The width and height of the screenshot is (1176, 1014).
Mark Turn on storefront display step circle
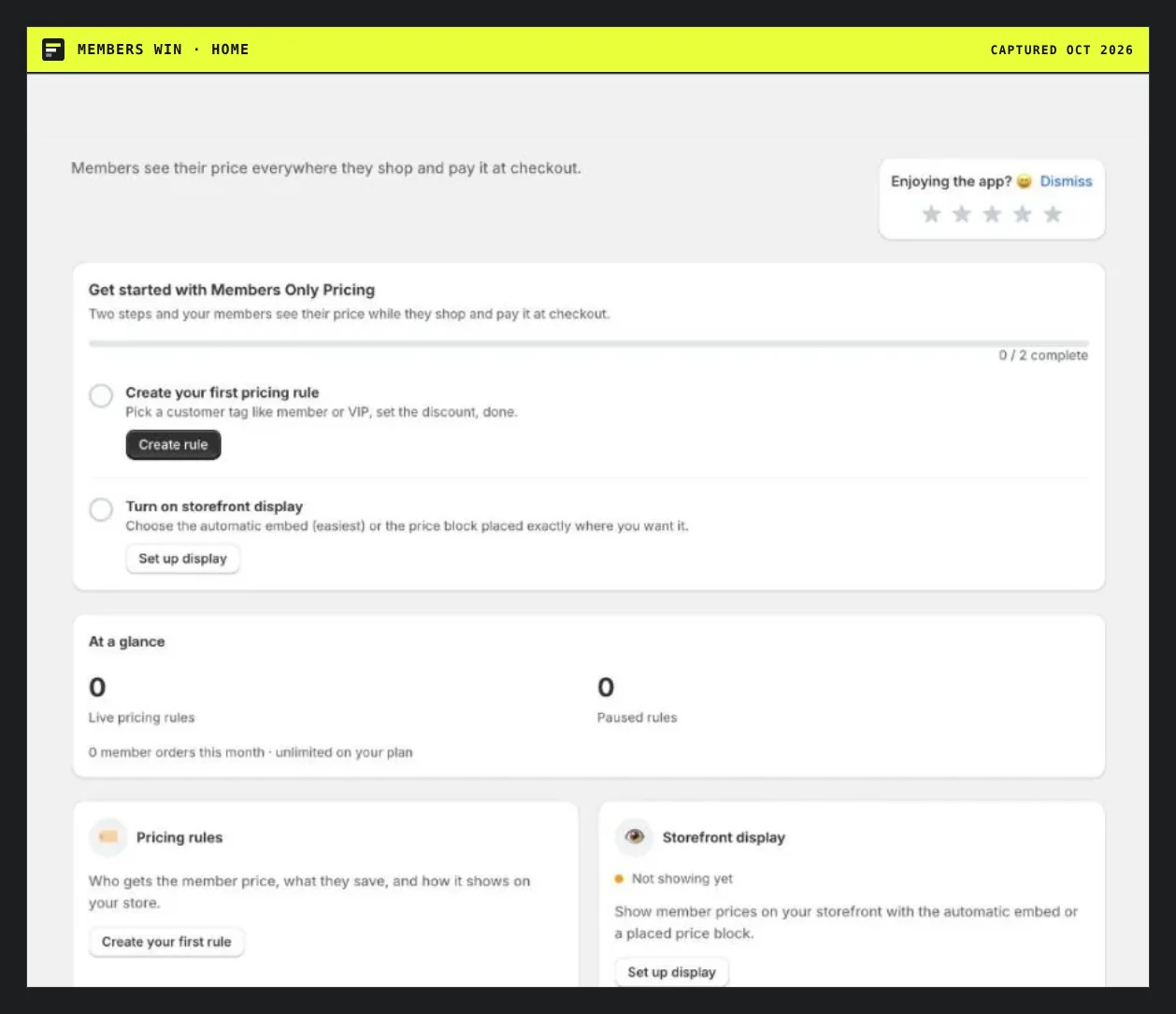(101, 509)
